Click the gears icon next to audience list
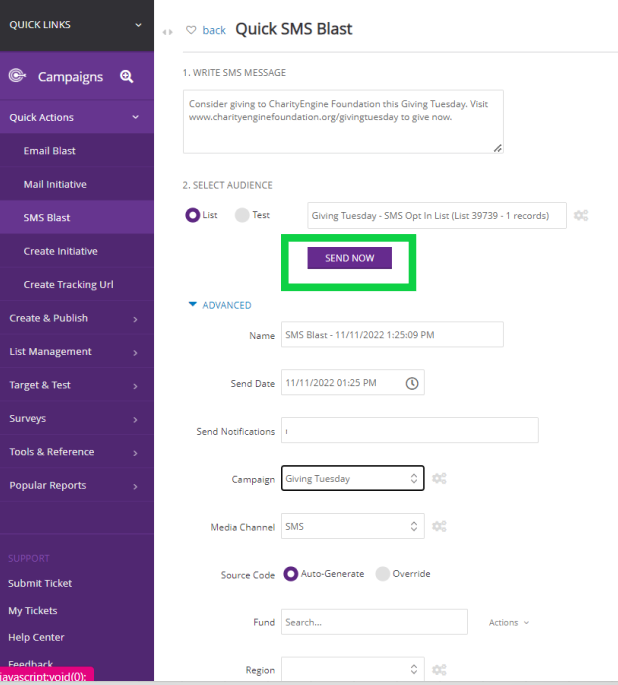Image resolution: width=618 pixels, height=685 pixels. 581,215
